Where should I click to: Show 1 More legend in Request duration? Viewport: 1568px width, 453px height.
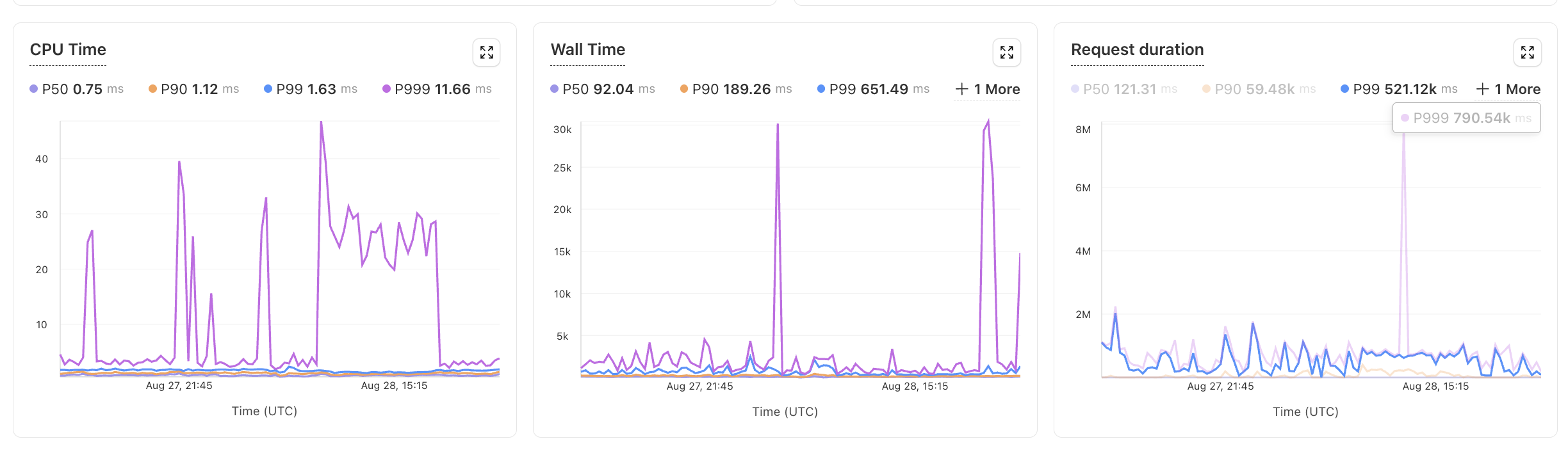[1508, 90]
